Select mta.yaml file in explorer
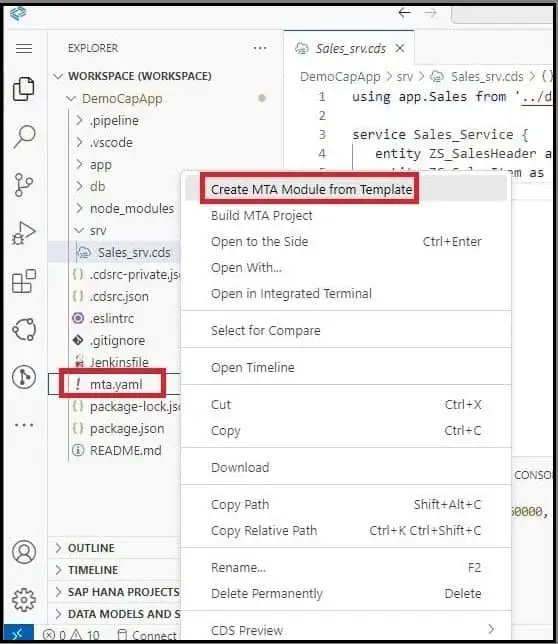Screen dimensions: 558x644 [x=116, y=384]
